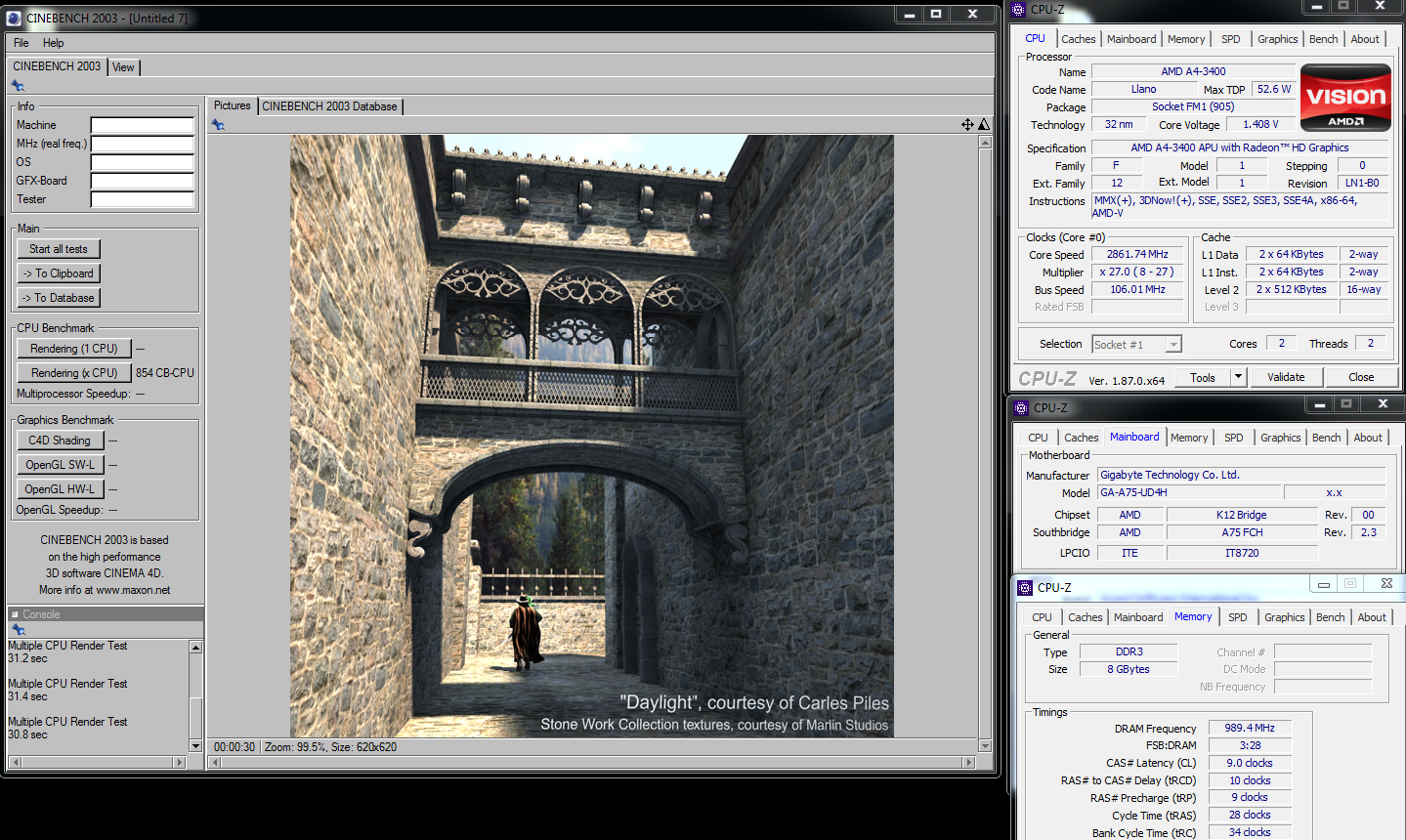Click the OS input field
This screenshot has height=840, width=1406.
(143, 162)
